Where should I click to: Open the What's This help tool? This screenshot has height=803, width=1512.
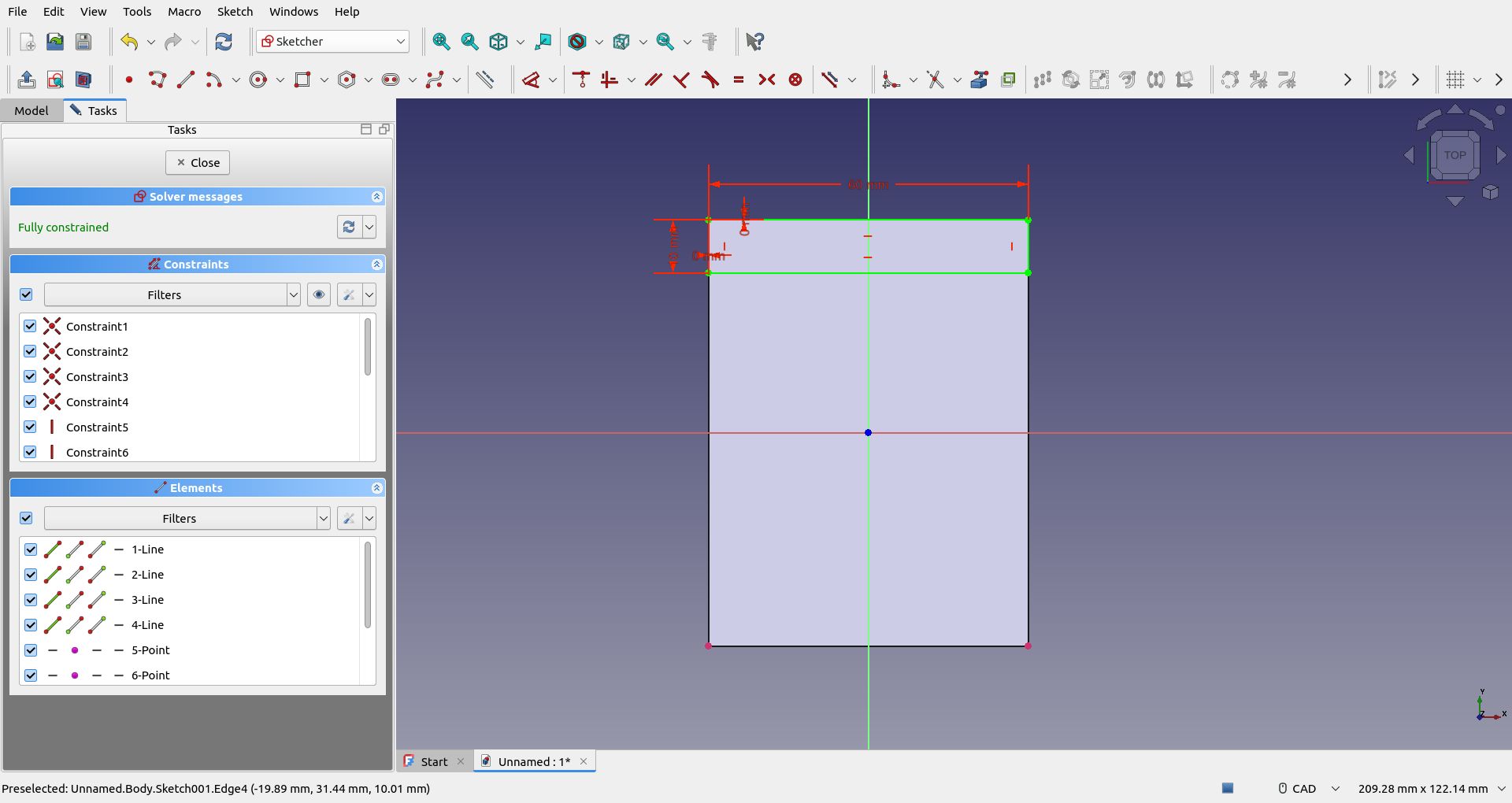coord(754,42)
